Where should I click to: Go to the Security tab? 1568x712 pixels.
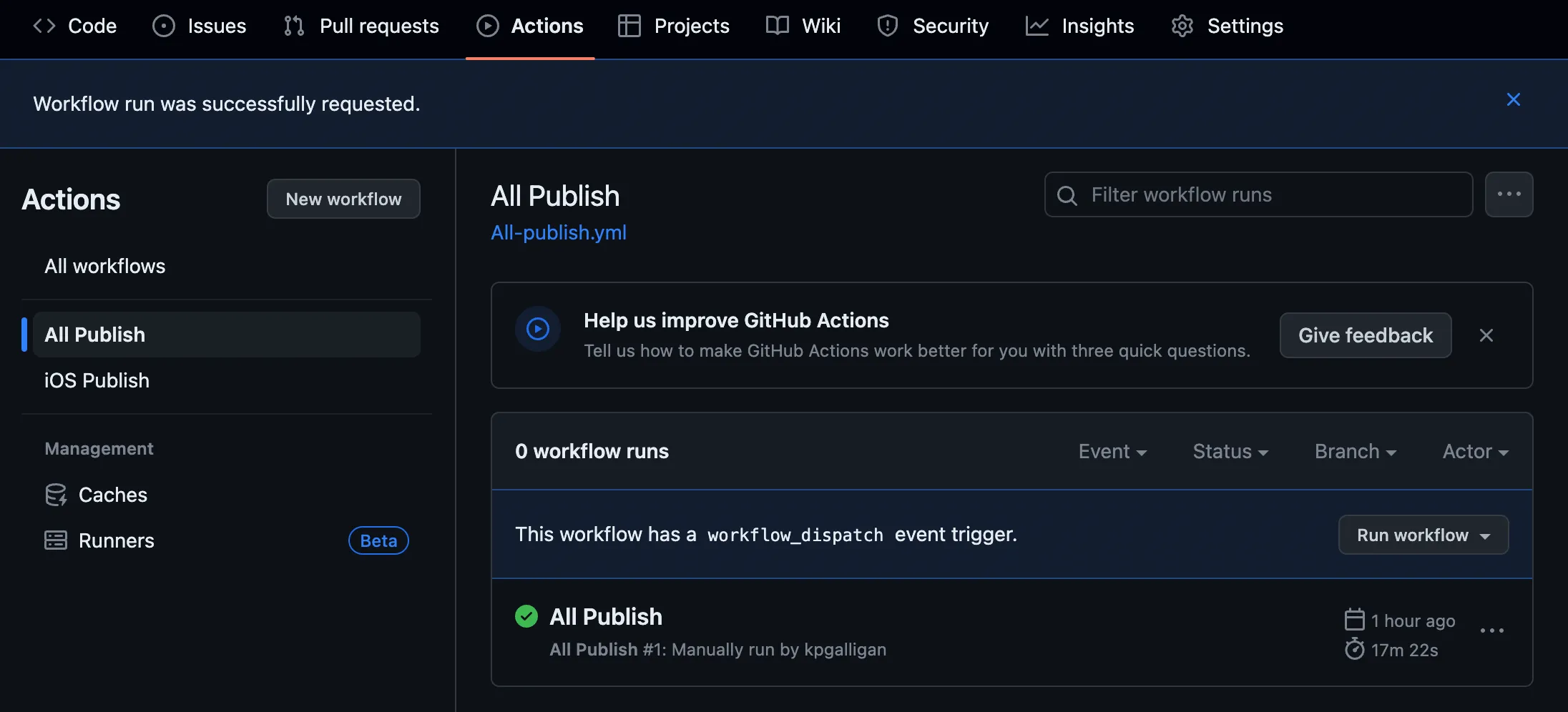point(933,26)
